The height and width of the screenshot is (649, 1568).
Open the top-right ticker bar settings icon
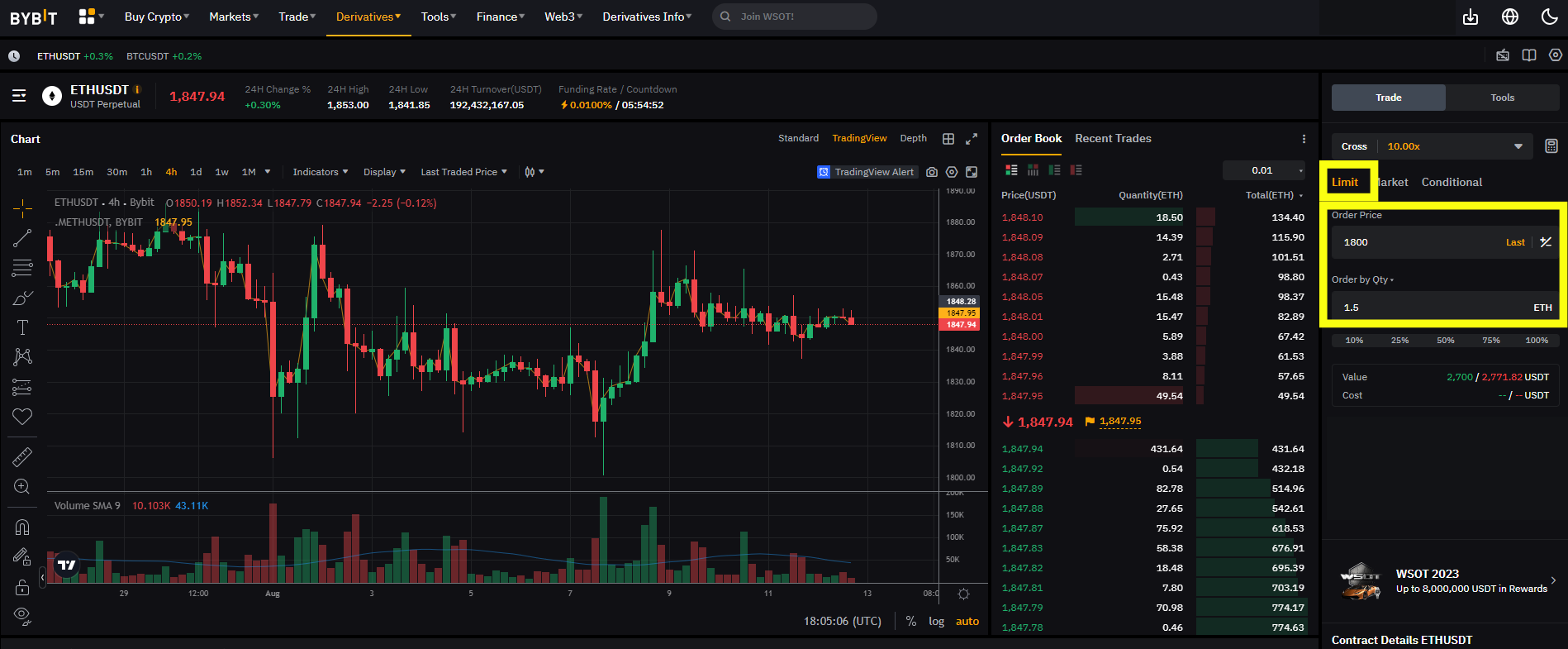point(1556,55)
